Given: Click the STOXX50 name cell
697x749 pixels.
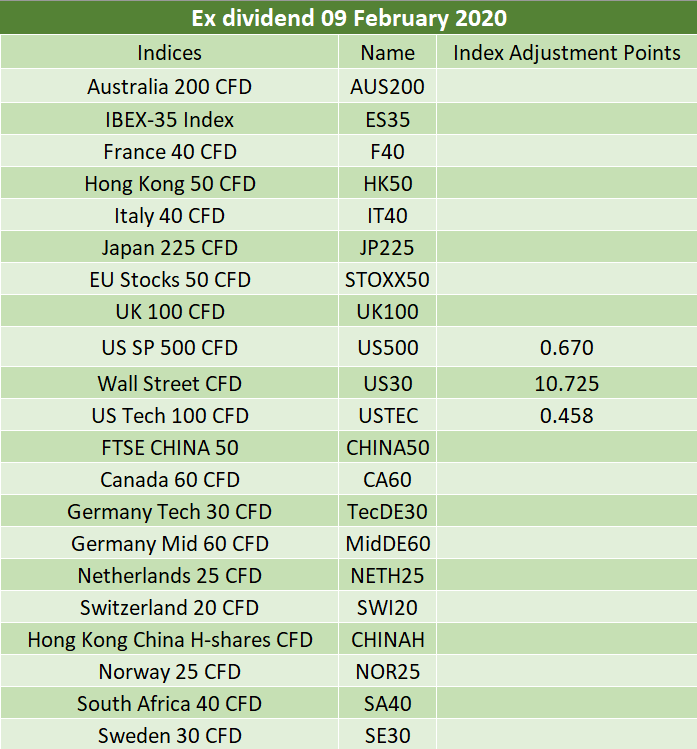Looking at the screenshot, I should 387,280.
